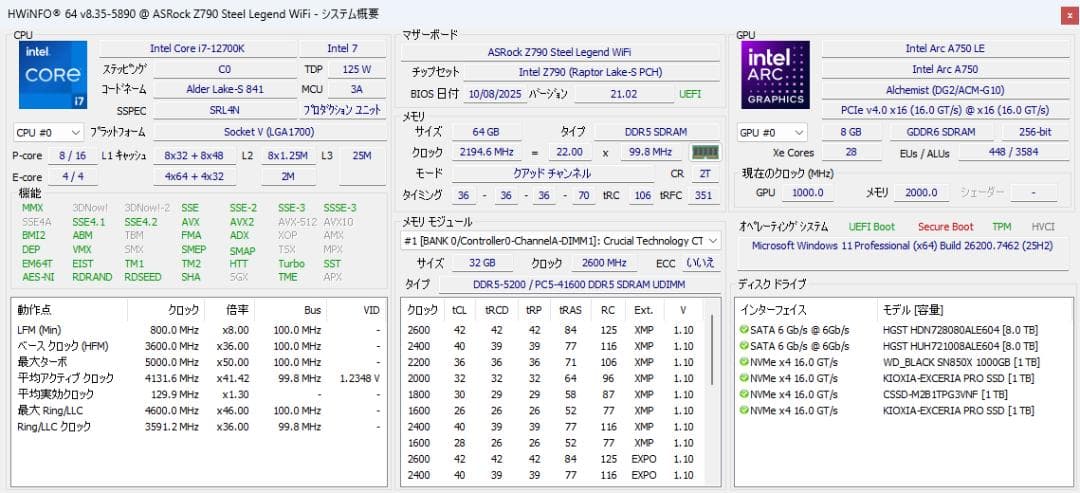Click the DDR5-5200 / PC5-41600 type field
This screenshot has width=1080, height=493.
point(579,284)
